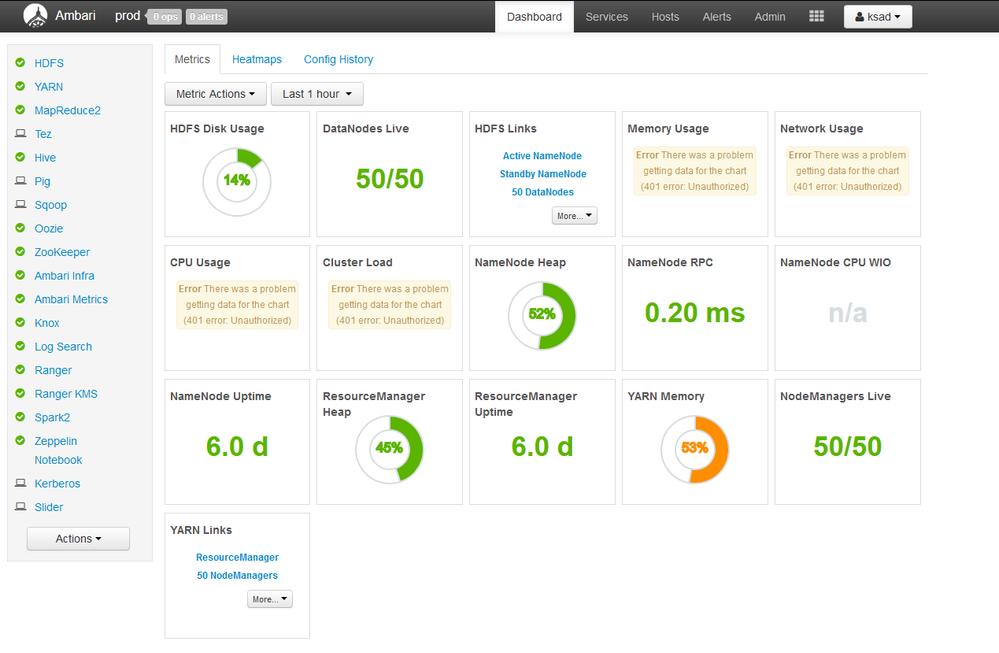Click the Network Usage error message
This screenshot has height=653, width=999.
pyautogui.click(x=847, y=171)
